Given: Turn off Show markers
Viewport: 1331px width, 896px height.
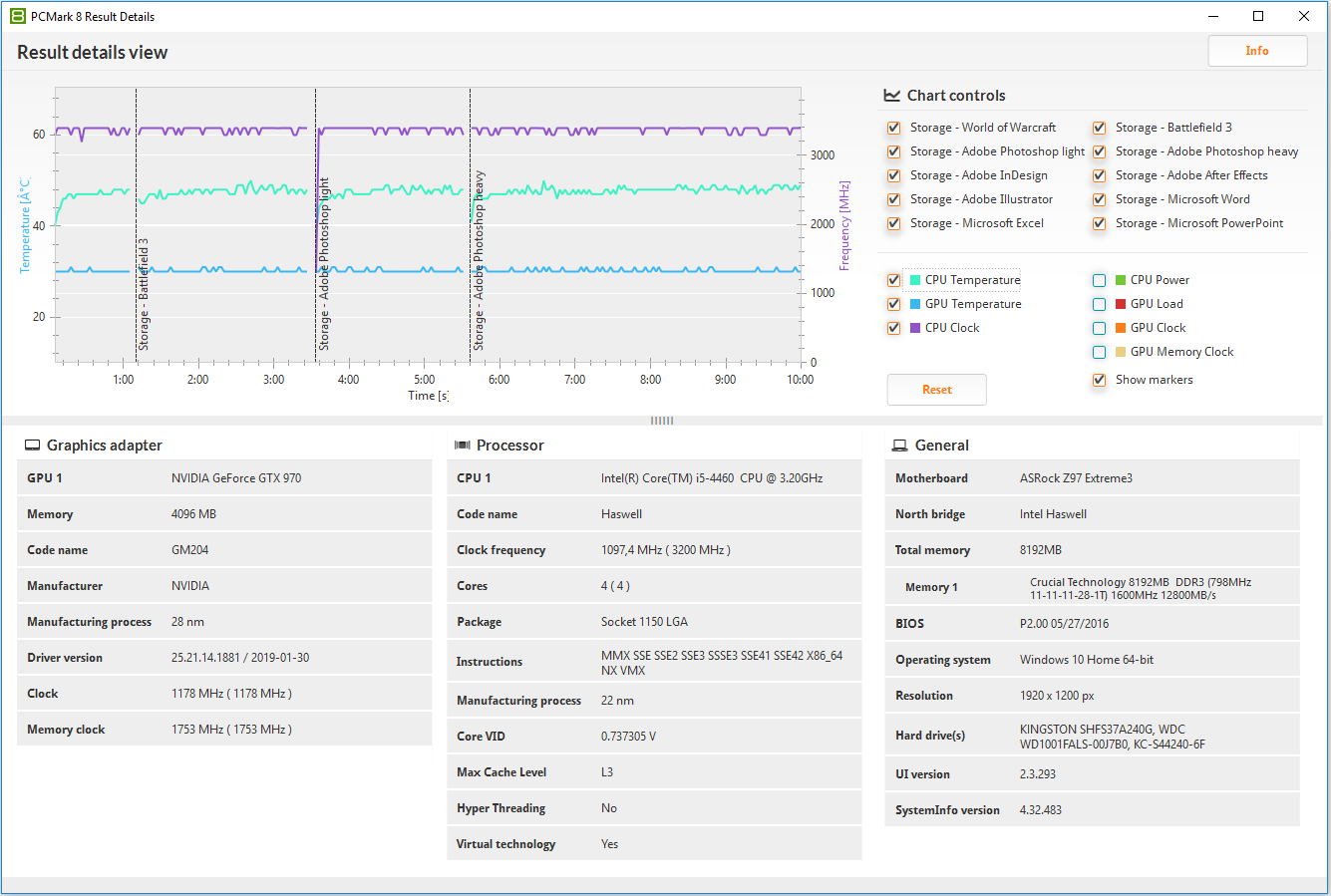Looking at the screenshot, I should tap(1099, 380).
